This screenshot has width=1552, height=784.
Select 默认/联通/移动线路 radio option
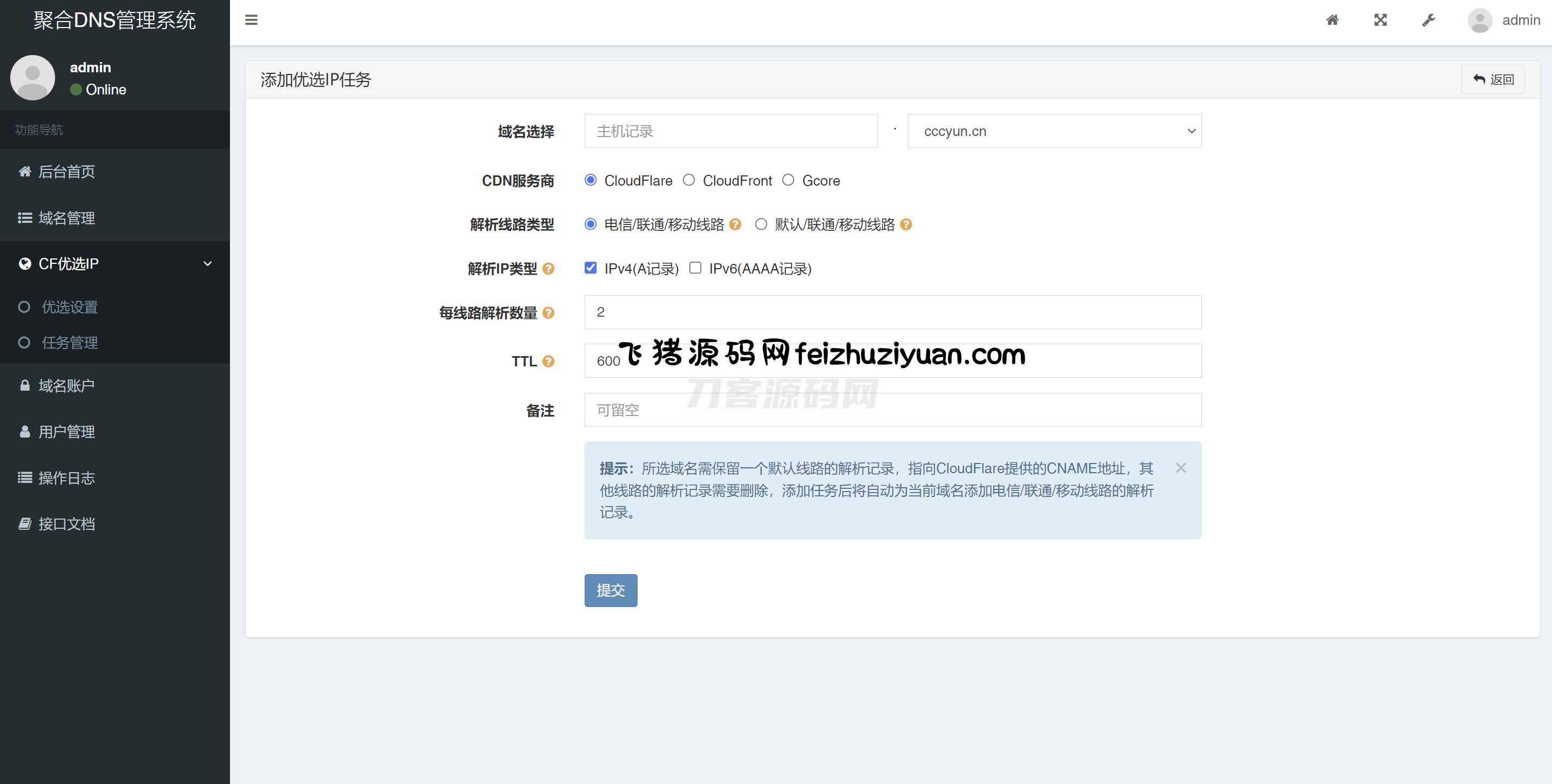(x=761, y=224)
